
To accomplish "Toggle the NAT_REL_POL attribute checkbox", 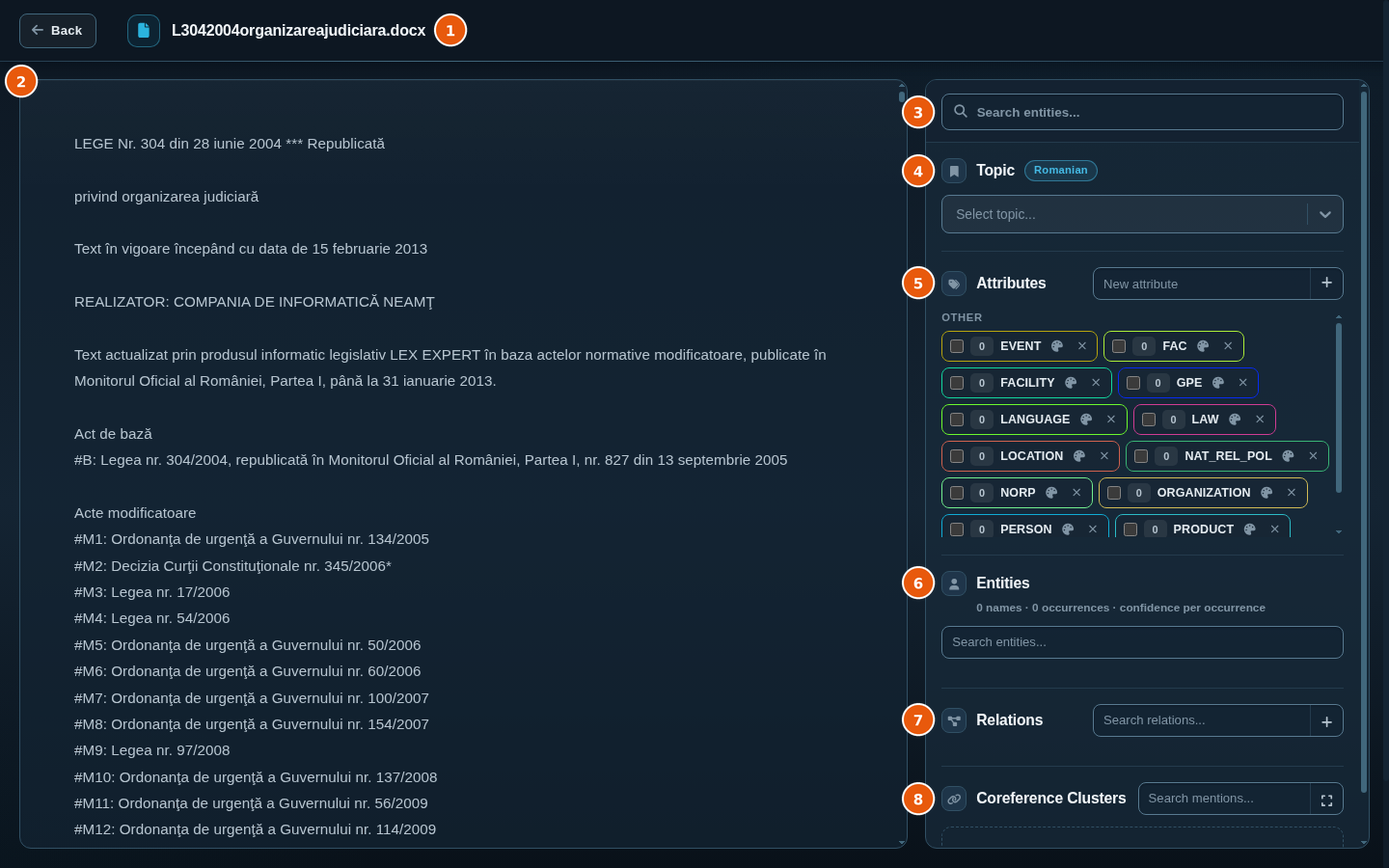I will pyautogui.click(x=1141, y=456).
